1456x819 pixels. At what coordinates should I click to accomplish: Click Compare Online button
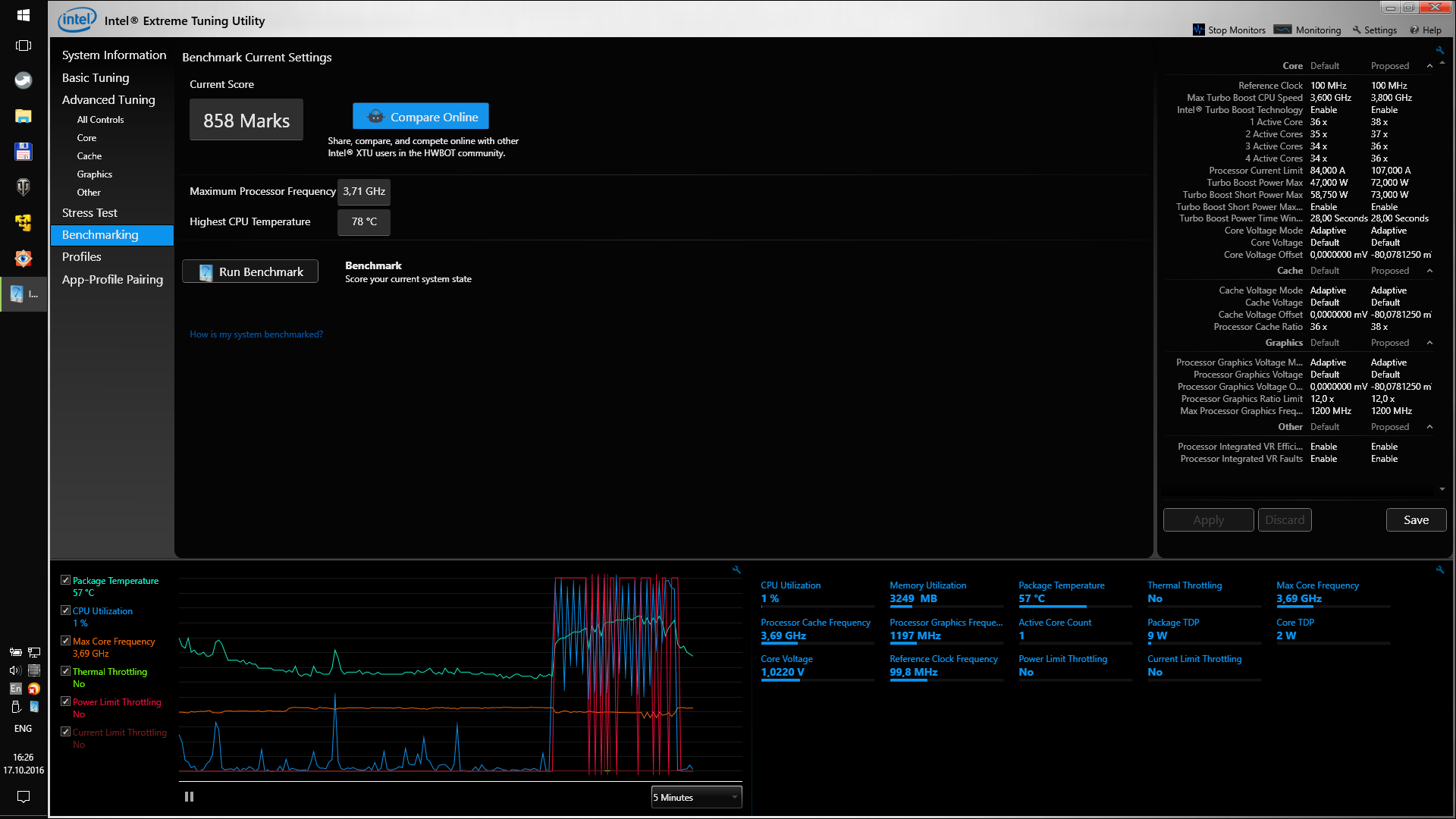click(x=420, y=117)
